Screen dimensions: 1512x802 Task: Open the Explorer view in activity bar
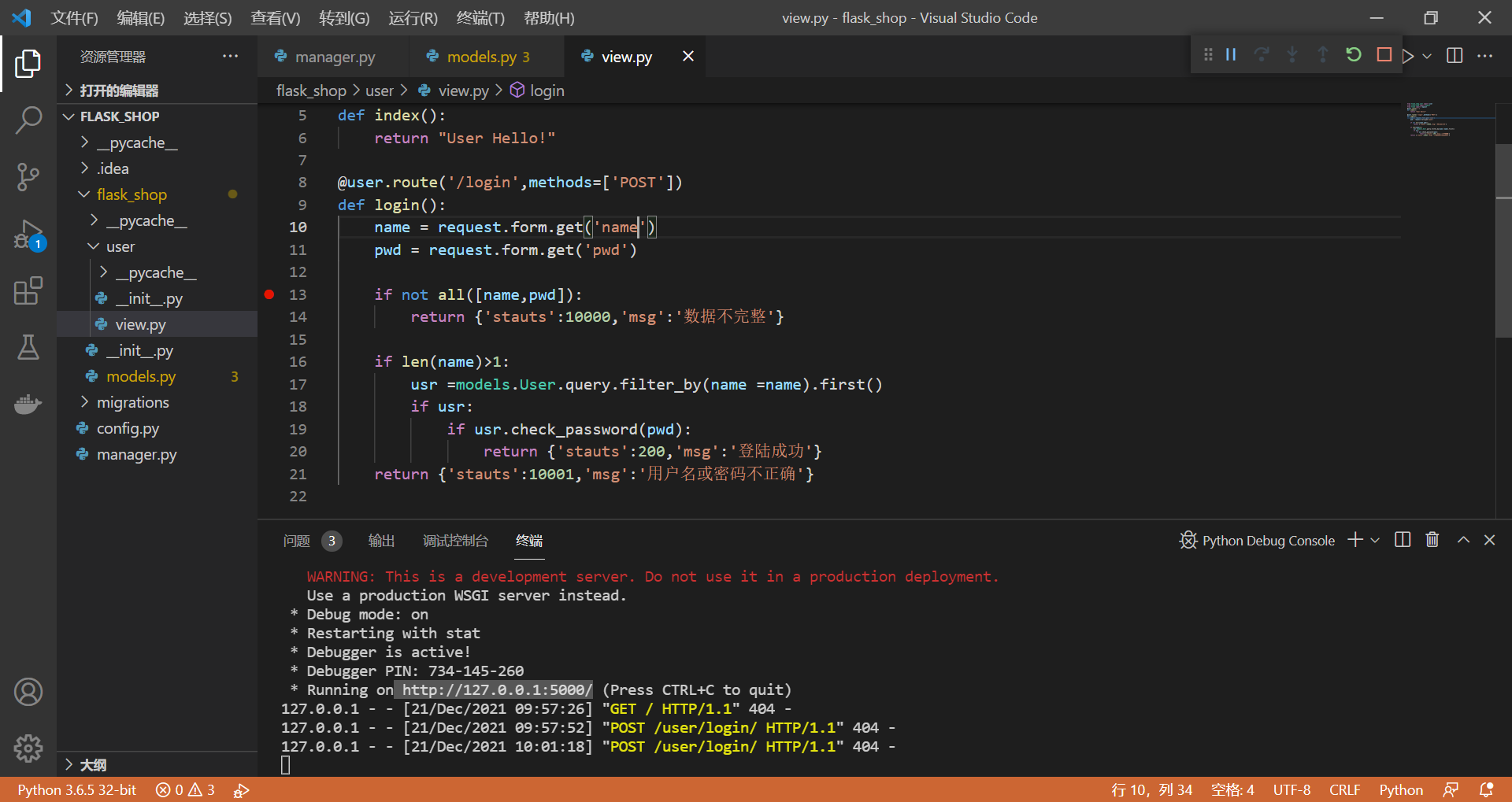pos(28,64)
